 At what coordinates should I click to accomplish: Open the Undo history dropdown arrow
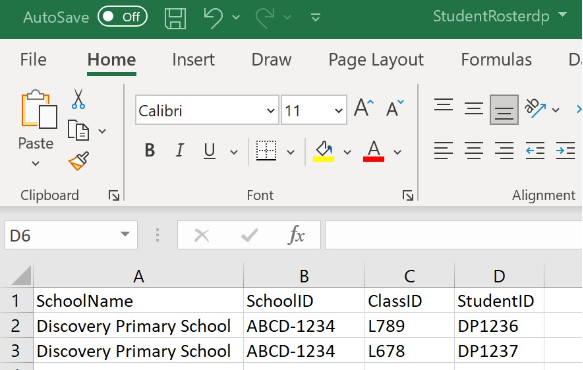(x=236, y=17)
